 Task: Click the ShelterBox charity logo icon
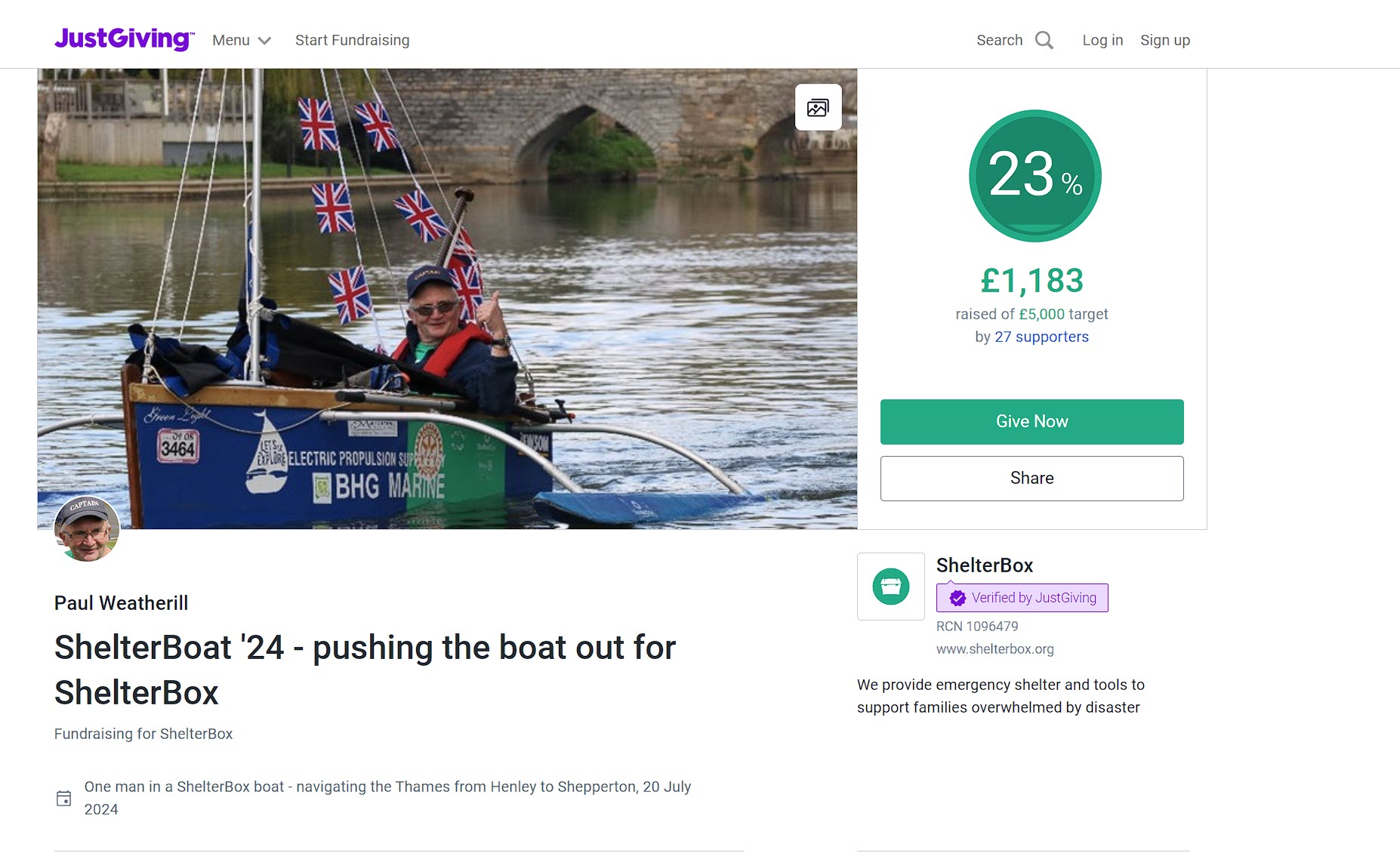pyautogui.click(x=891, y=587)
